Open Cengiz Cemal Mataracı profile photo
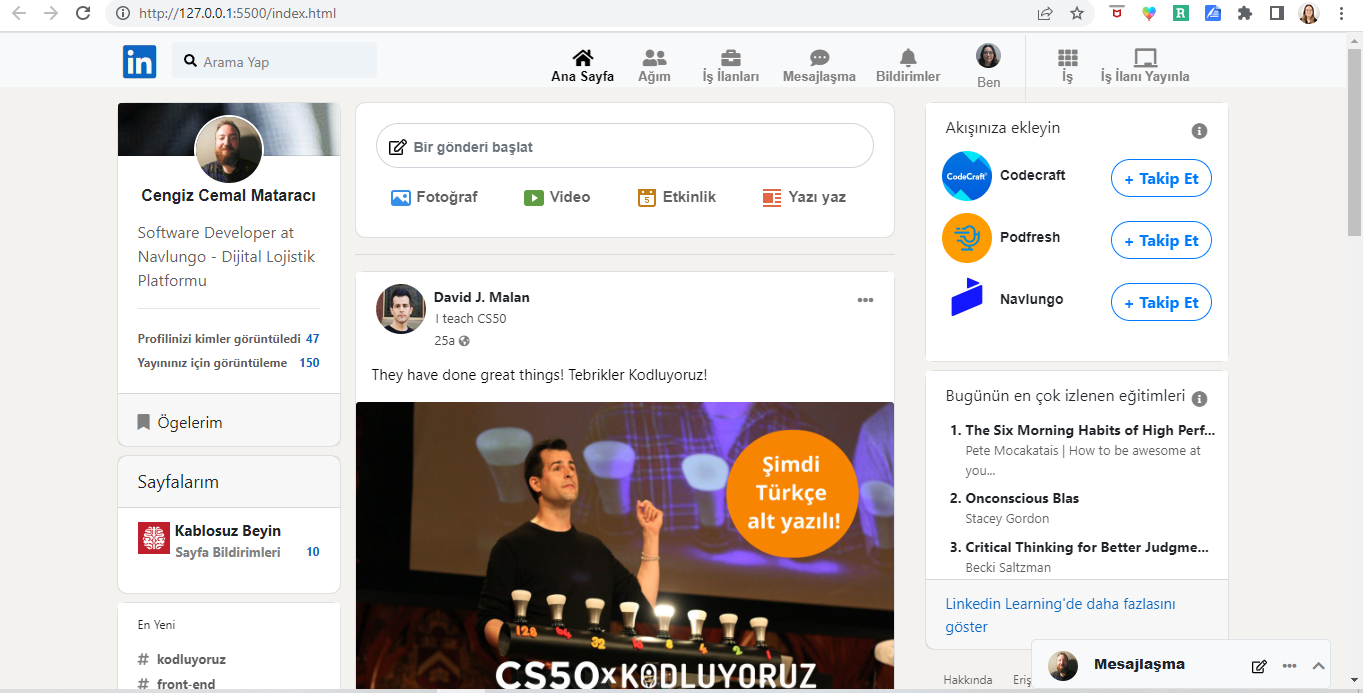 tap(229, 150)
